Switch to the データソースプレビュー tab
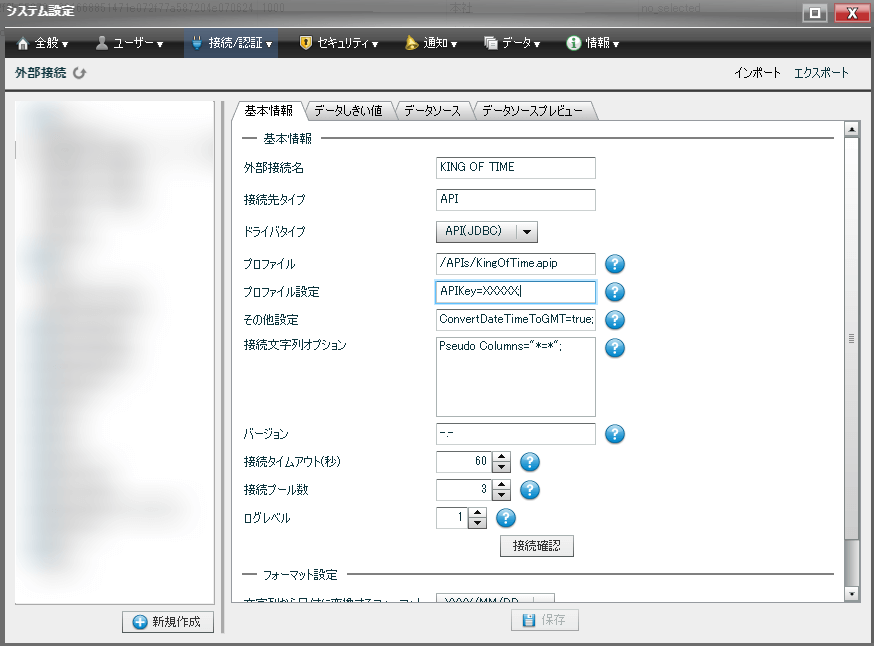The image size is (874, 646). point(533,111)
